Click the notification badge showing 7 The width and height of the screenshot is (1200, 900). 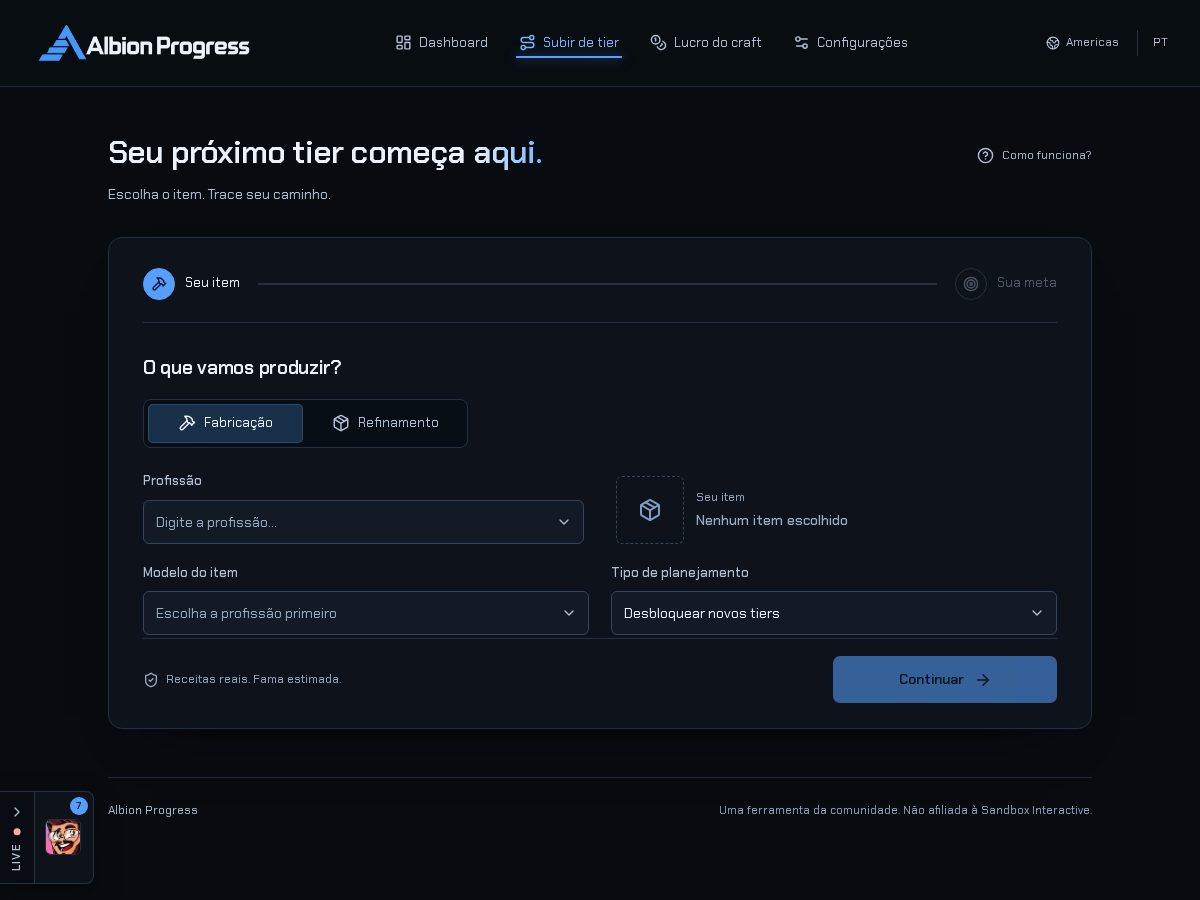point(79,806)
